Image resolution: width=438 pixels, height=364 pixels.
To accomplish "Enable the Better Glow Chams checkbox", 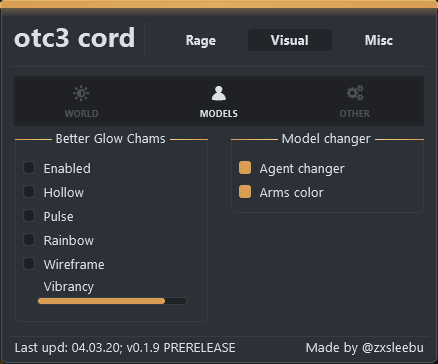I will point(29,168).
